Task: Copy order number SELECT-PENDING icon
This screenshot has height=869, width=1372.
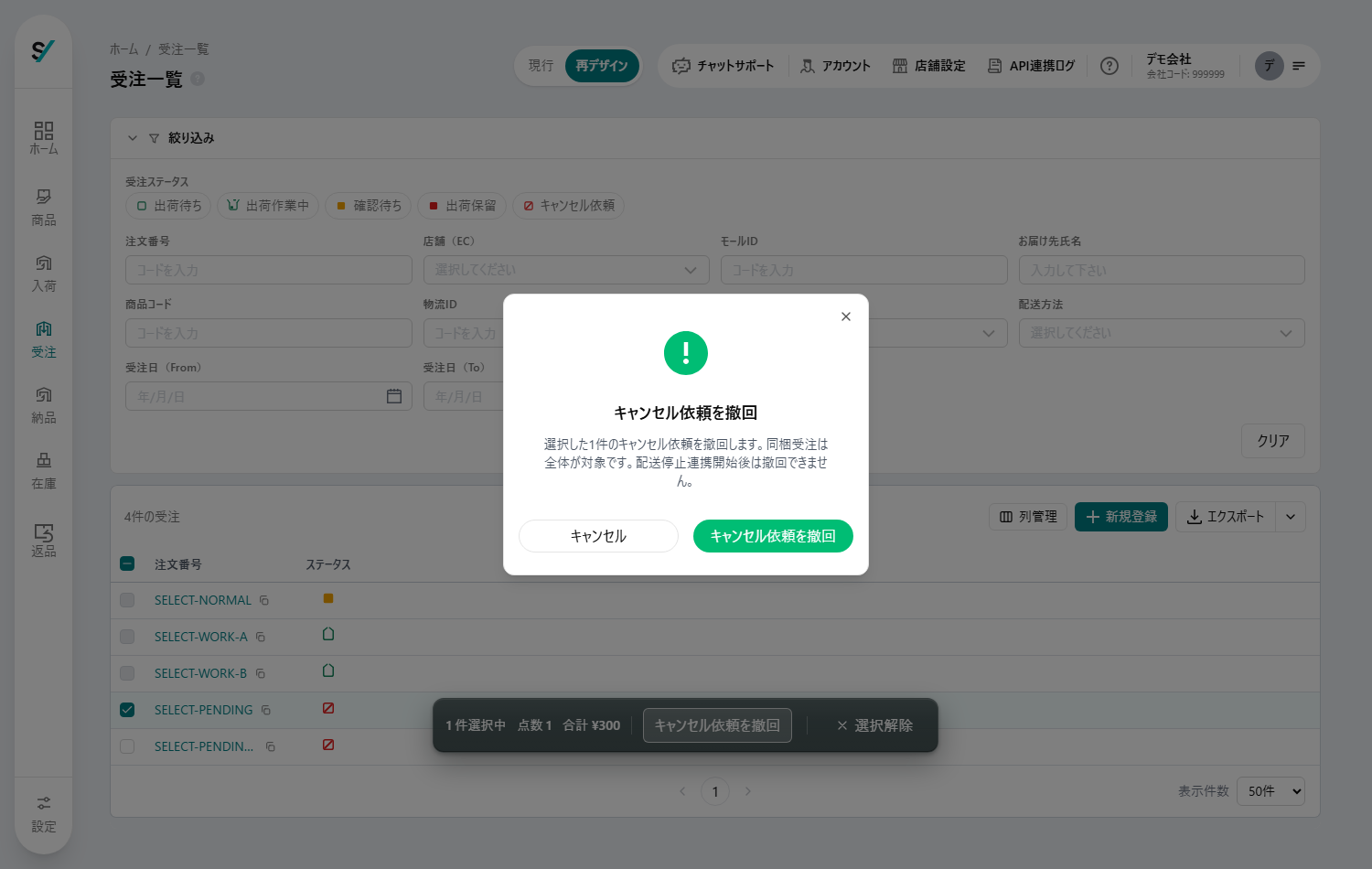Action: [x=266, y=710]
